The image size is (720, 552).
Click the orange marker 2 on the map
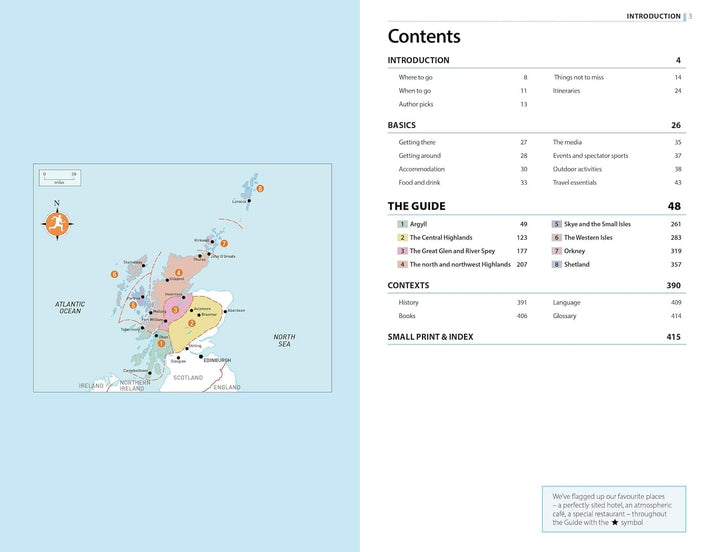coord(192,323)
